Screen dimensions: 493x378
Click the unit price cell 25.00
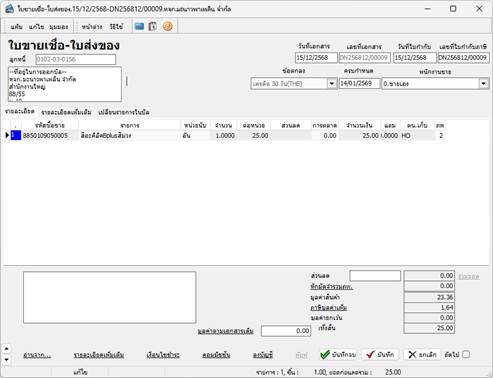(x=254, y=136)
